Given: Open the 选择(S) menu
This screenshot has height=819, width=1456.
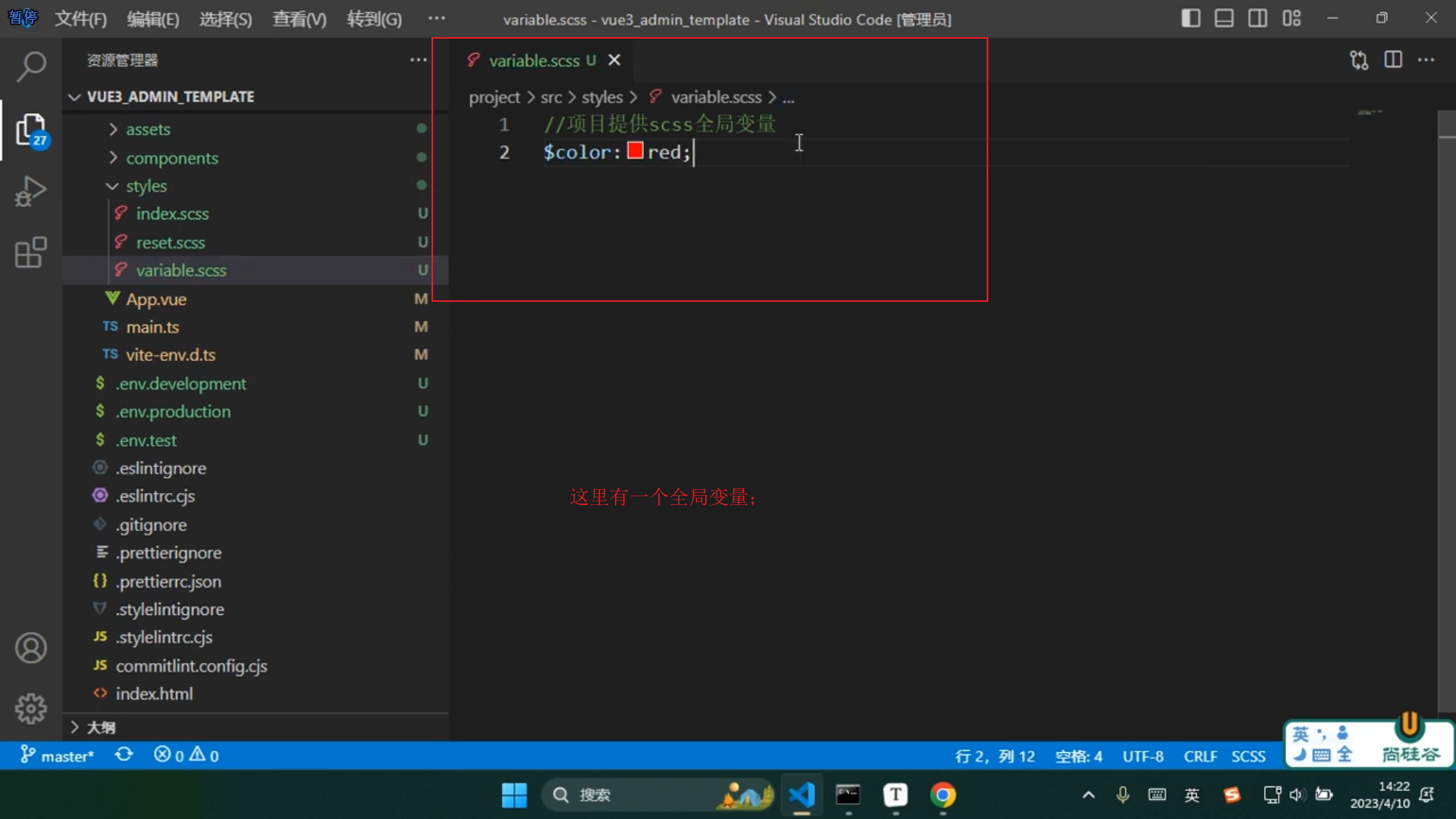Looking at the screenshot, I should tap(225, 19).
